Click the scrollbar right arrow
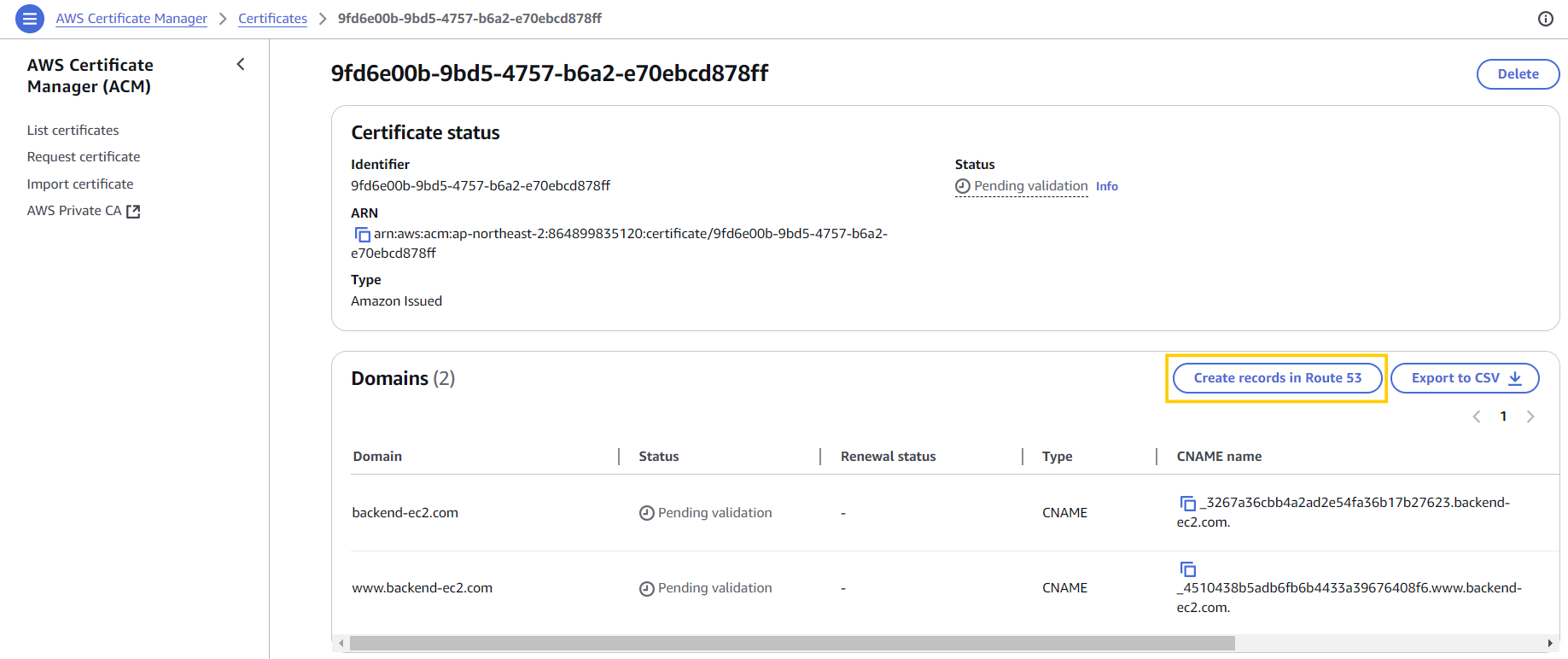Image resolution: width=1568 pixels, height=659 pixels. pos(1549,643)
